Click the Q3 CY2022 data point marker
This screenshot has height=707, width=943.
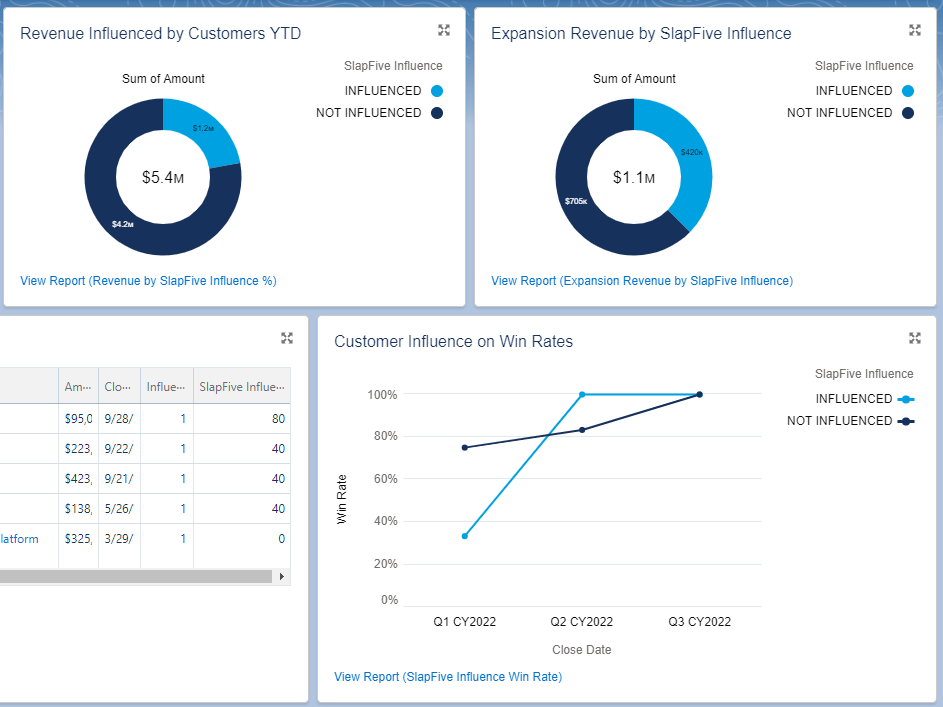700,395
